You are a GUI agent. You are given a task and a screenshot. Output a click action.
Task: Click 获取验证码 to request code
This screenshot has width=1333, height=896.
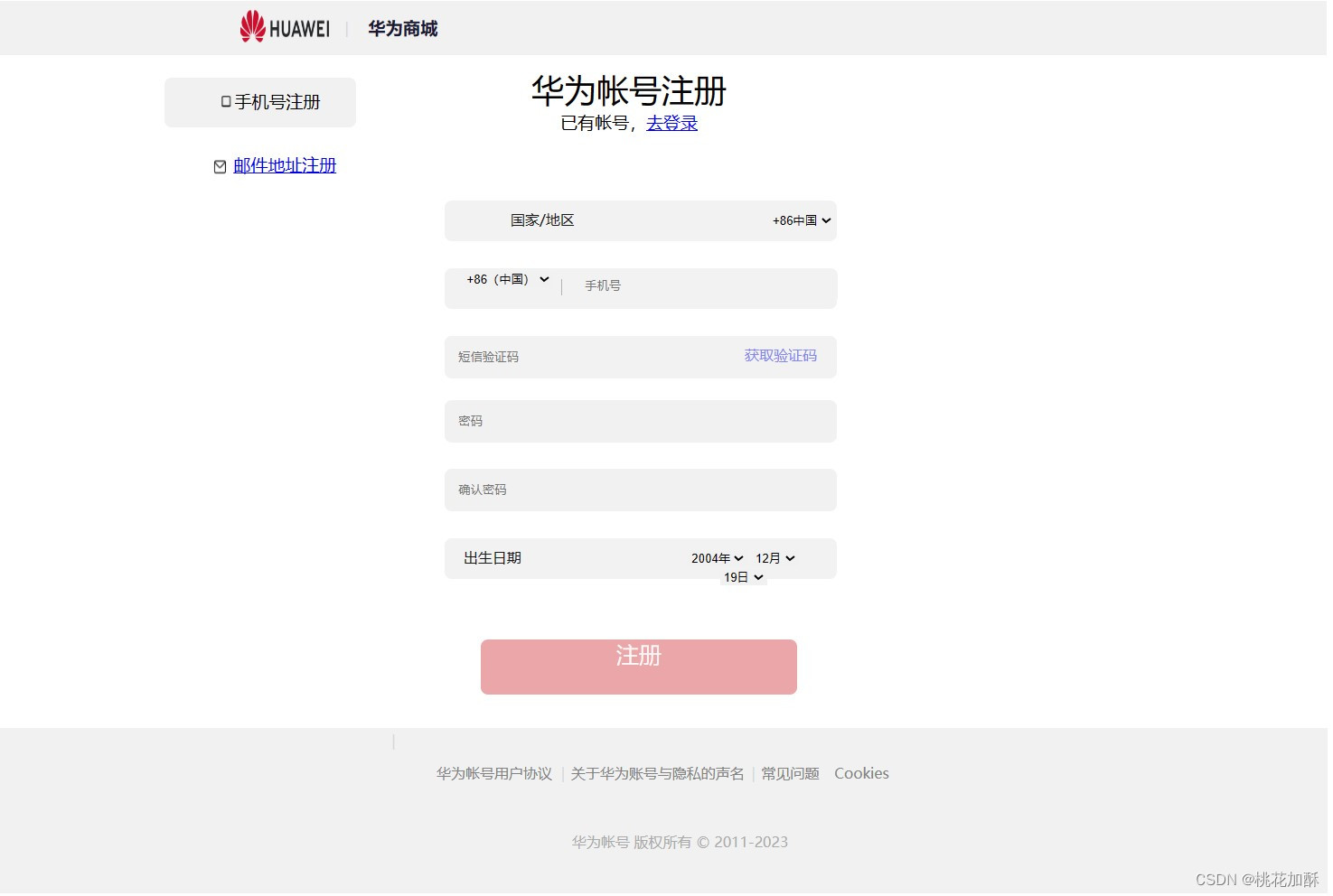point(781,356)
